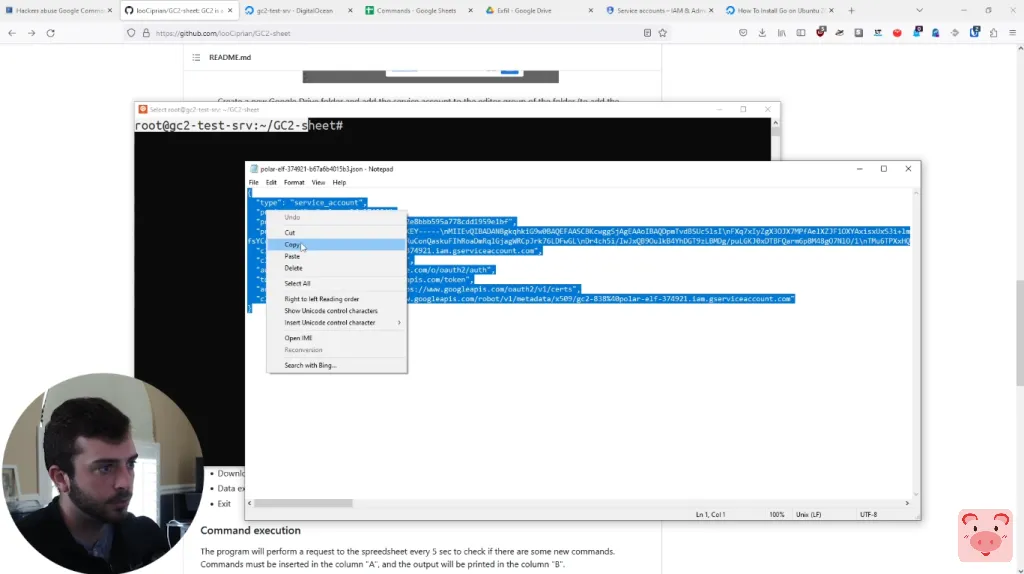
Task: Go forward in the Firefox browser
Action: (31, 33)
